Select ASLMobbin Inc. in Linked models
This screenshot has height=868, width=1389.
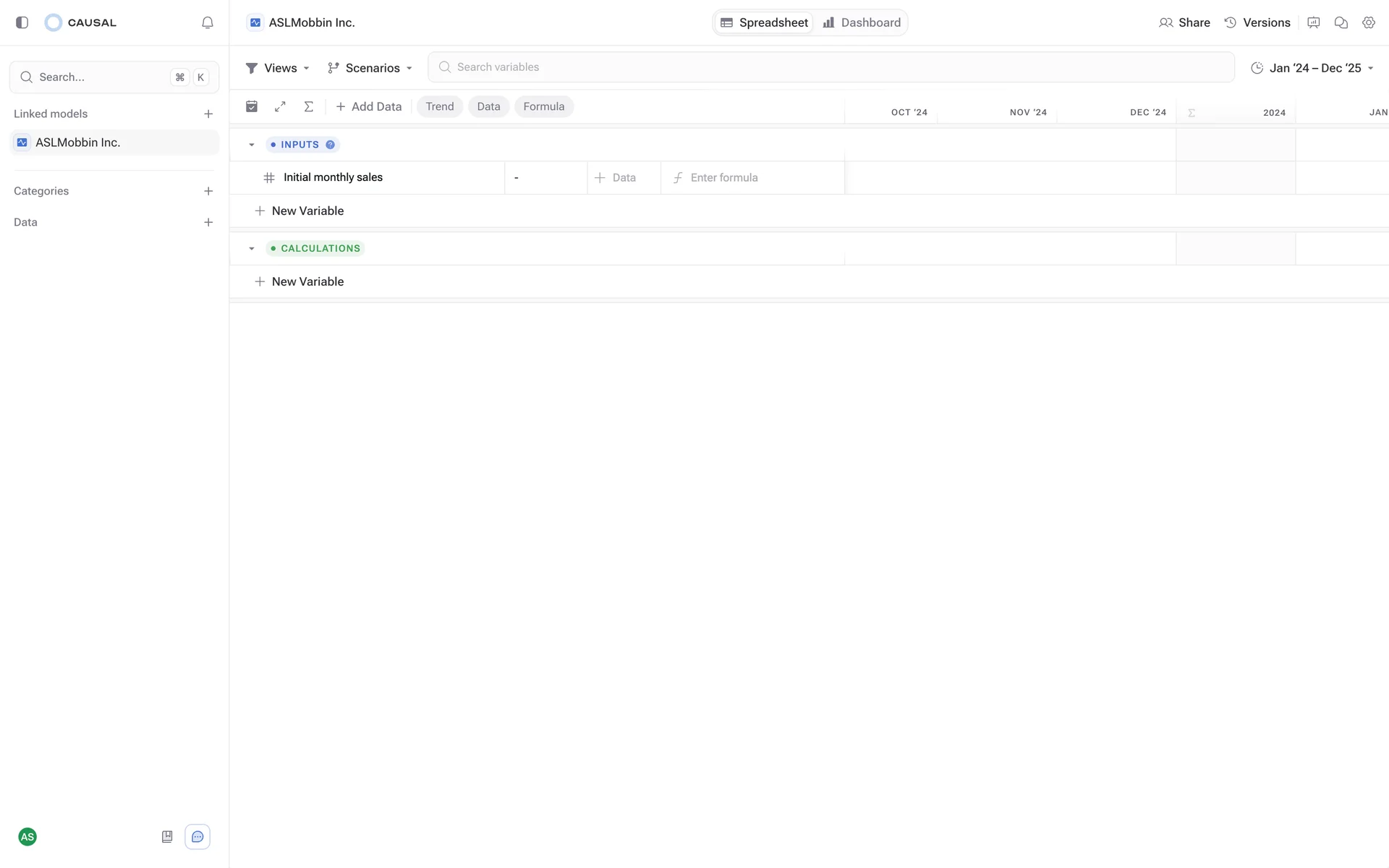point(77,142)
